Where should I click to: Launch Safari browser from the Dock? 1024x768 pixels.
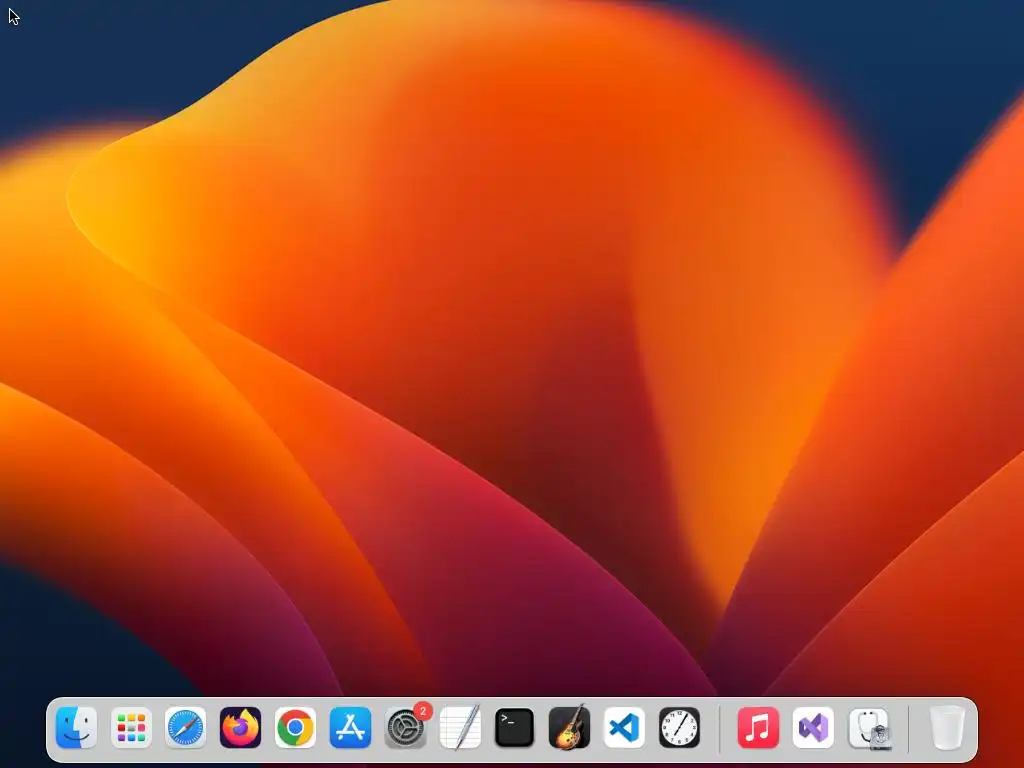[x=185, y=728]
